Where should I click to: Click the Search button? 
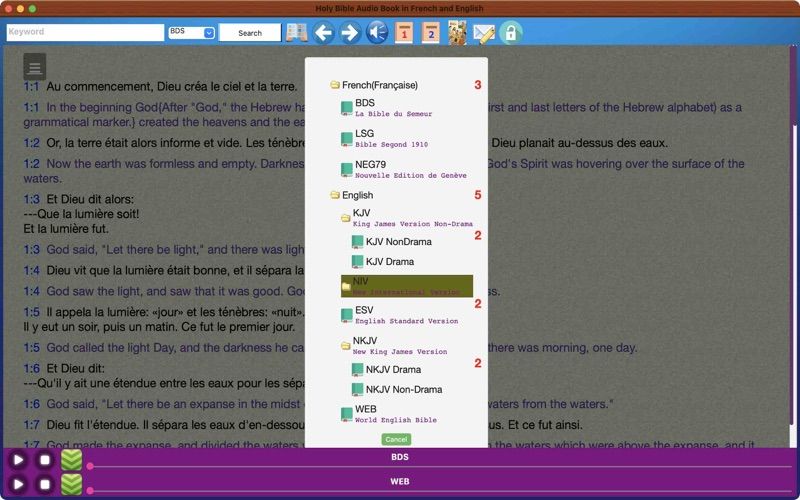click(250, 33)
